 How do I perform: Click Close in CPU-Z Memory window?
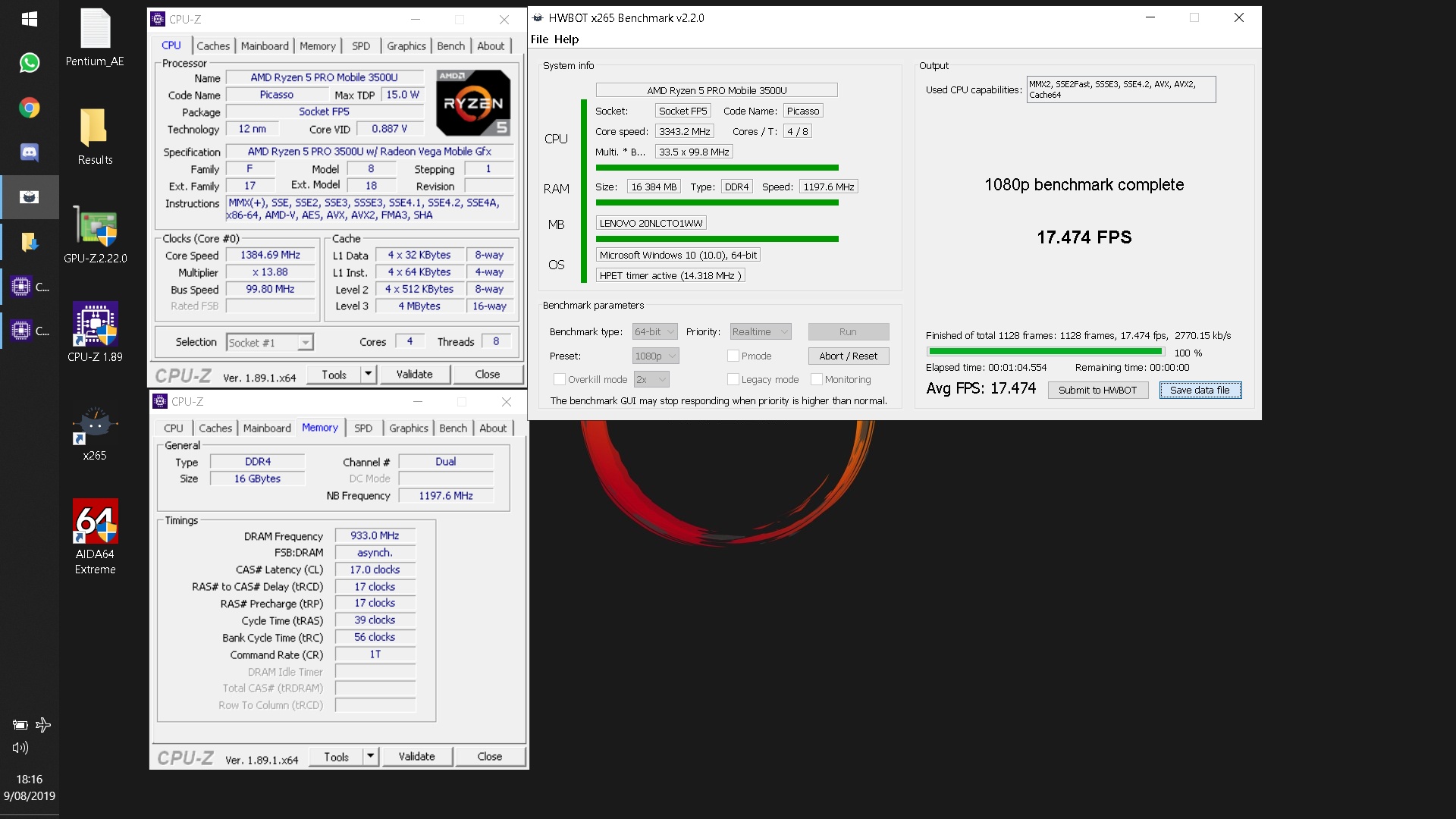pos(489,756)
